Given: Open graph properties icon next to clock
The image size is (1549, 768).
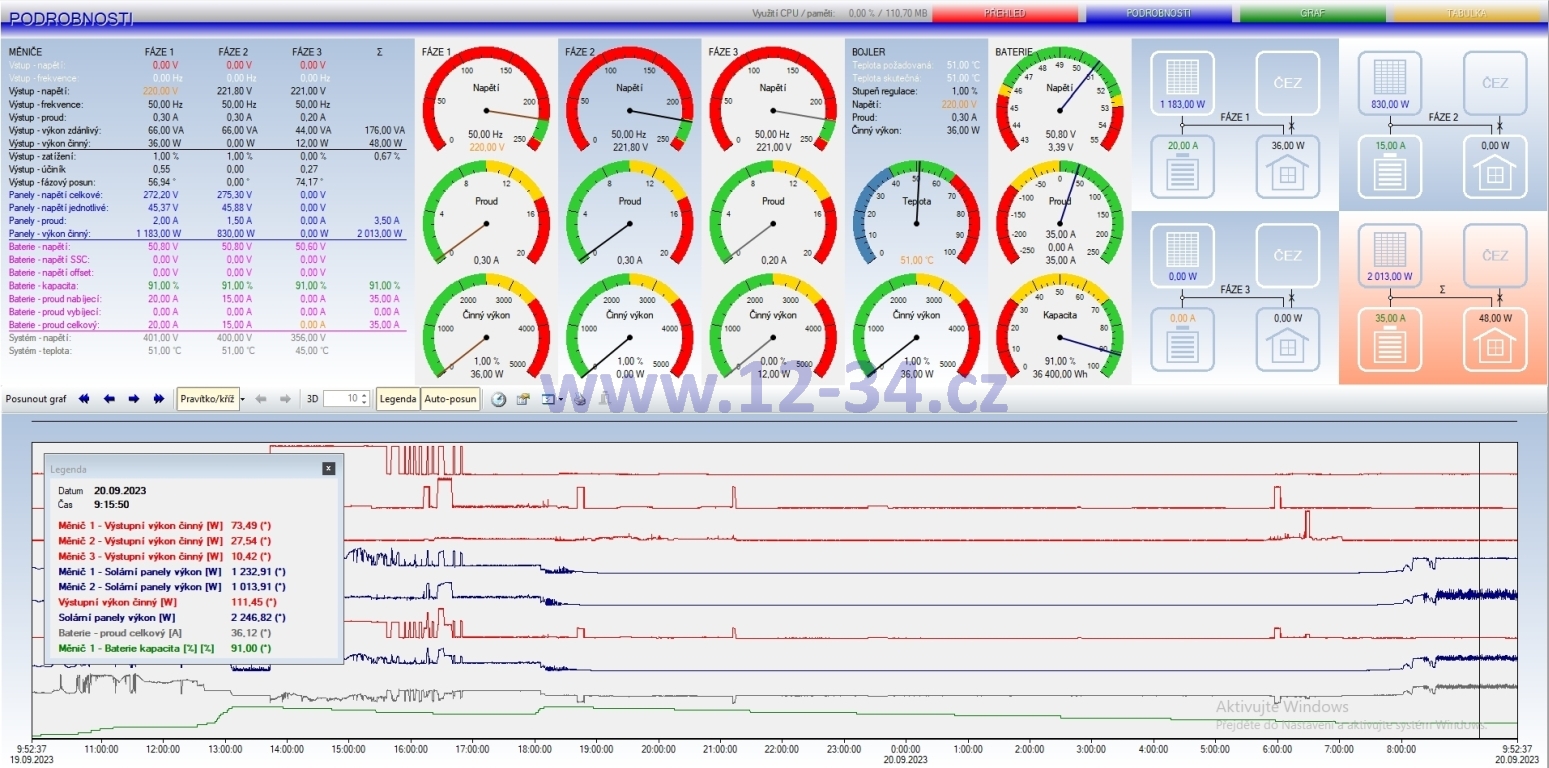Looking at the screenshot, I should [523, 399].
